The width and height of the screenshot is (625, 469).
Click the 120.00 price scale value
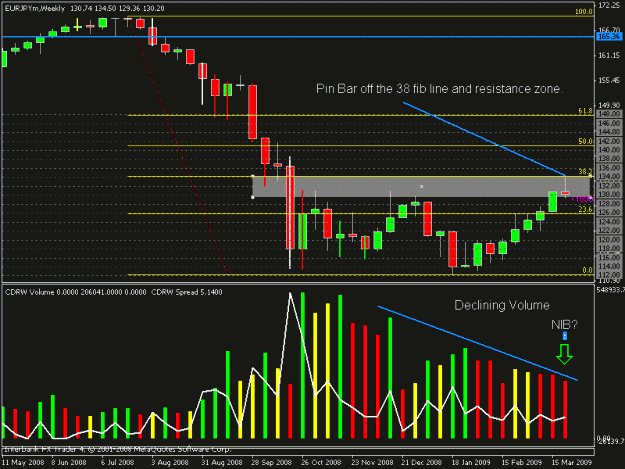609,239
